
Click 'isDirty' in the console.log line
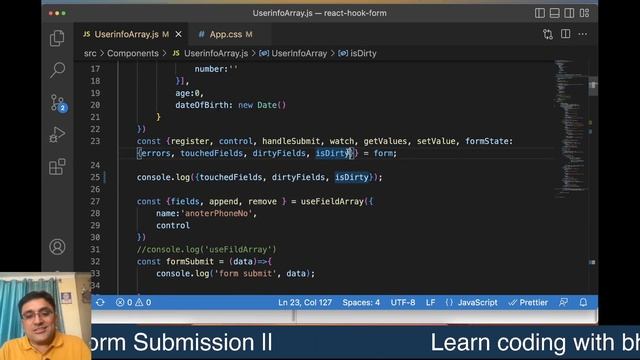pos(351,177)
